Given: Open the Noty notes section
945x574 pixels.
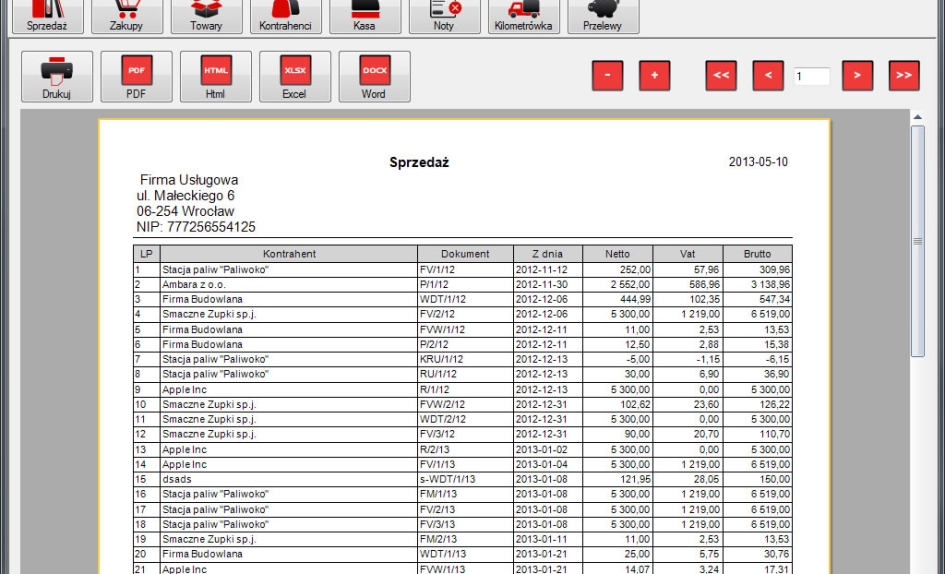Looking at the screenshot, I should [x=444, y=15].
